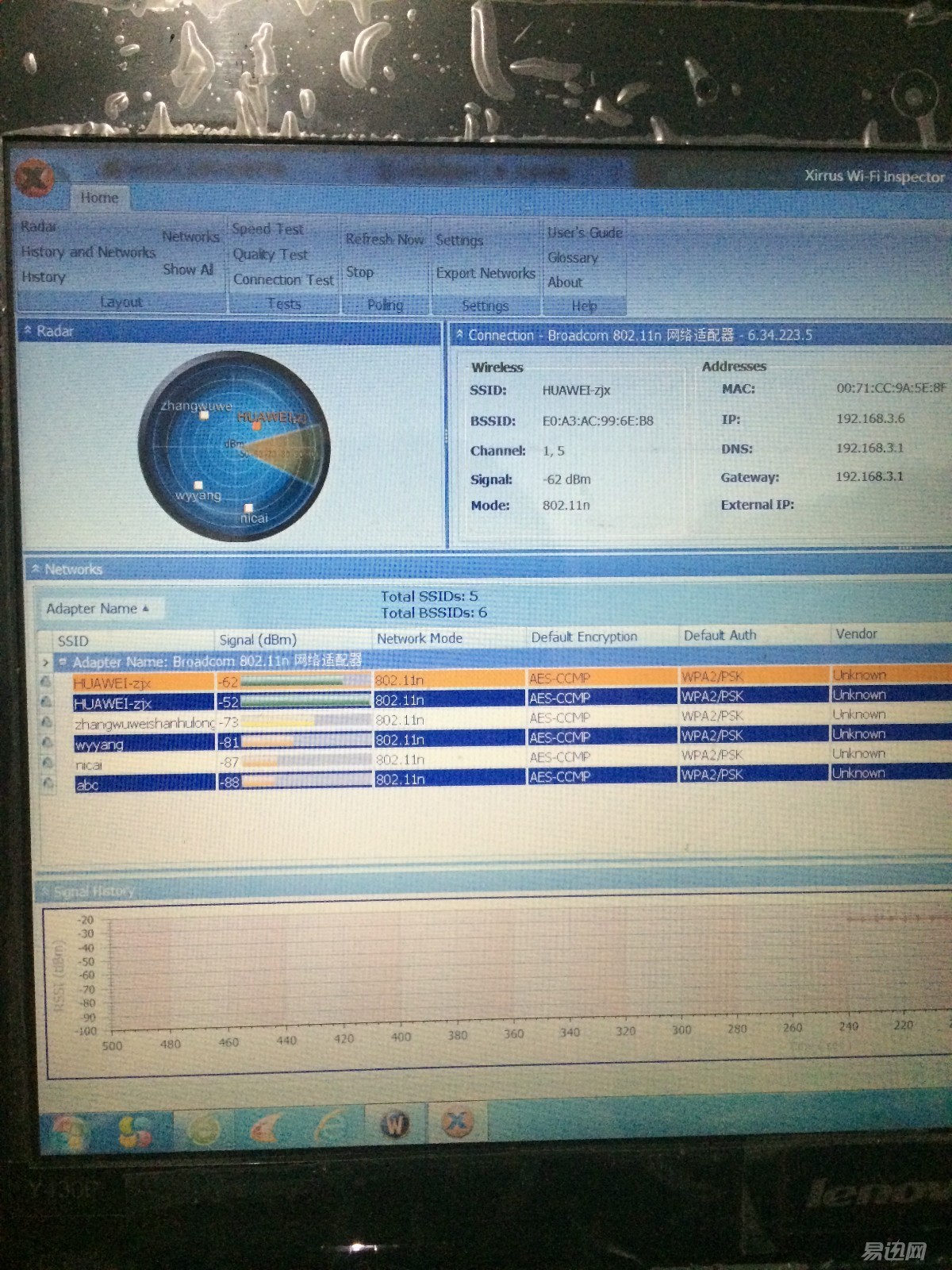The width and height of the screenshot is (952, 1270).
Task: Click the WPS 'W' taskbar icon
Action: click(x=394, y=1124)
